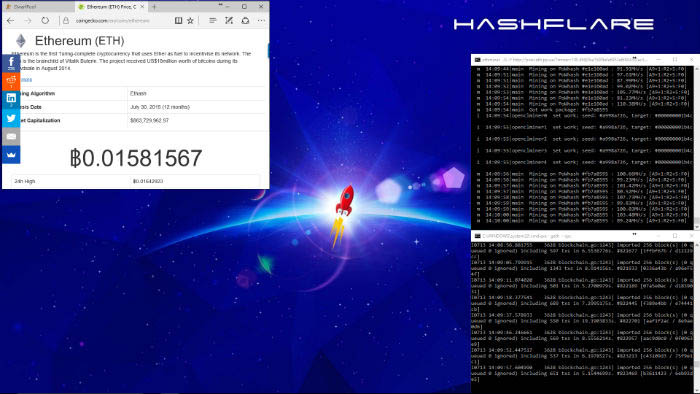Open the Edge More (…) menu
Image resolution: width=700 pixels, height=394 pixels.
coord(261,21)
